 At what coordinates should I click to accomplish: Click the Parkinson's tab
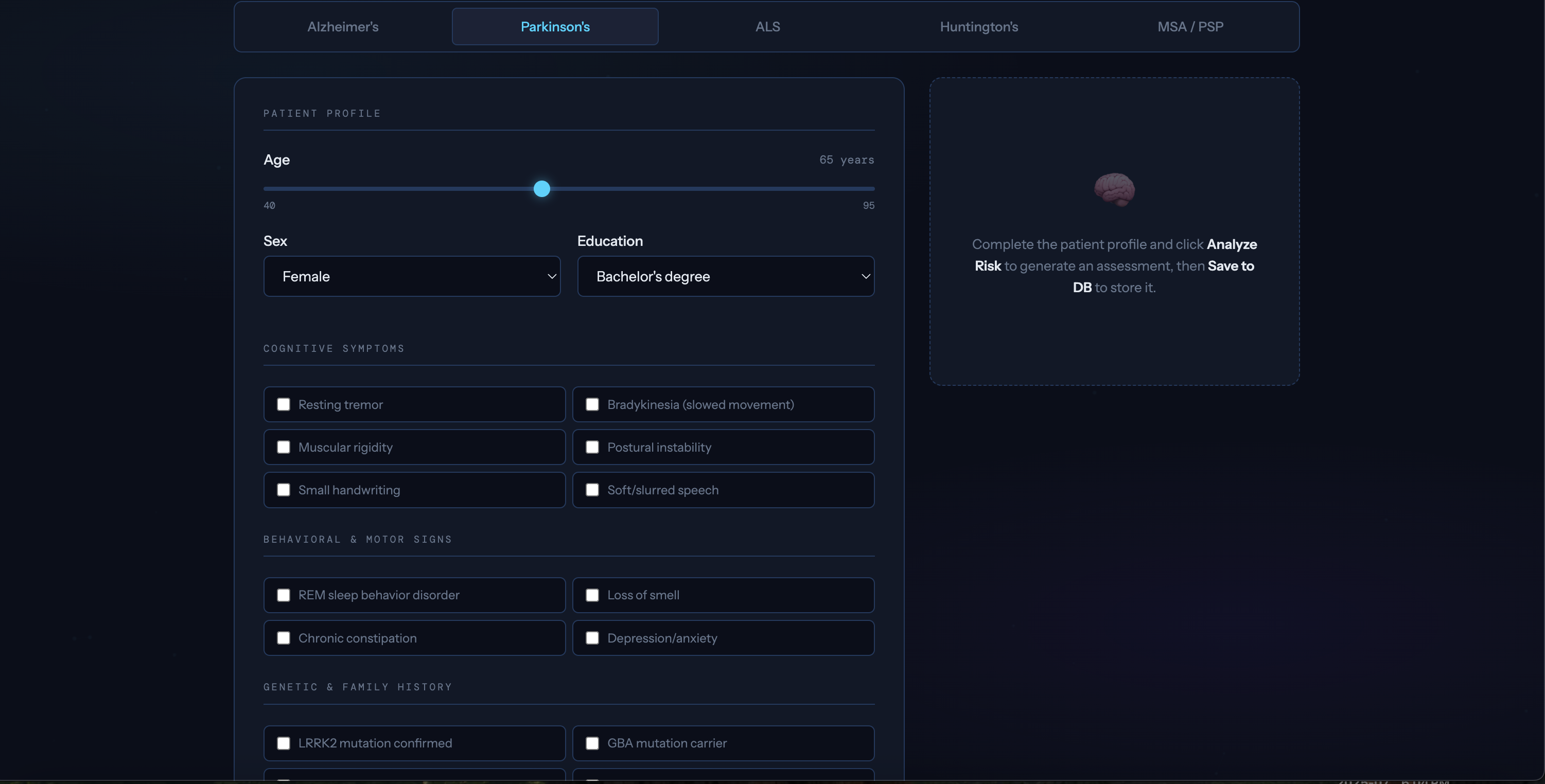coord(555,26)
